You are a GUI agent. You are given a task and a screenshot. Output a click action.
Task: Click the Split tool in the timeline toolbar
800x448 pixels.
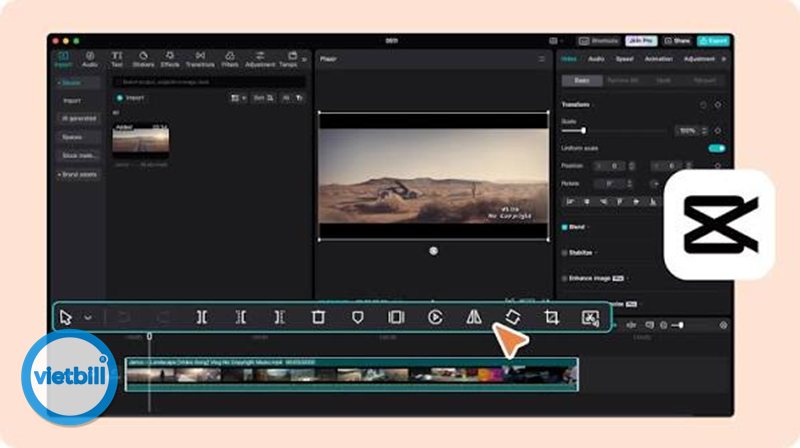[x=202, y=317]
